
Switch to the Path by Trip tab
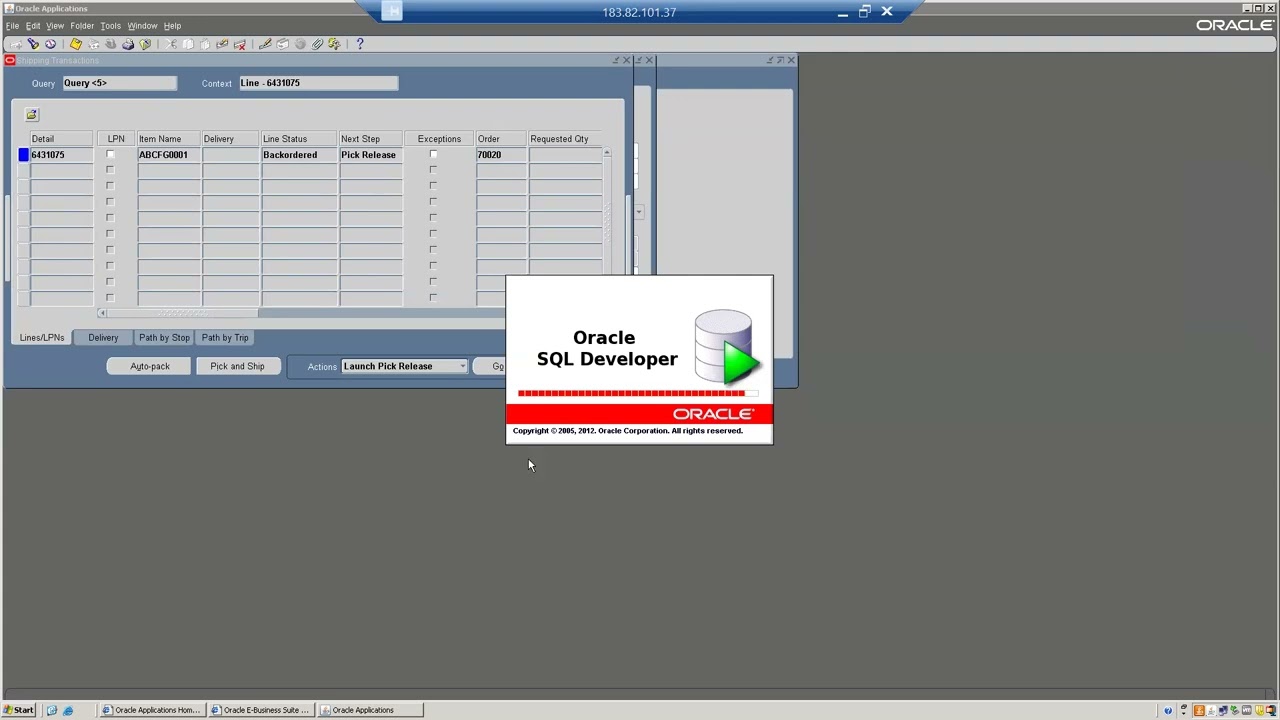pyautogui.click(x=225, y=338)
